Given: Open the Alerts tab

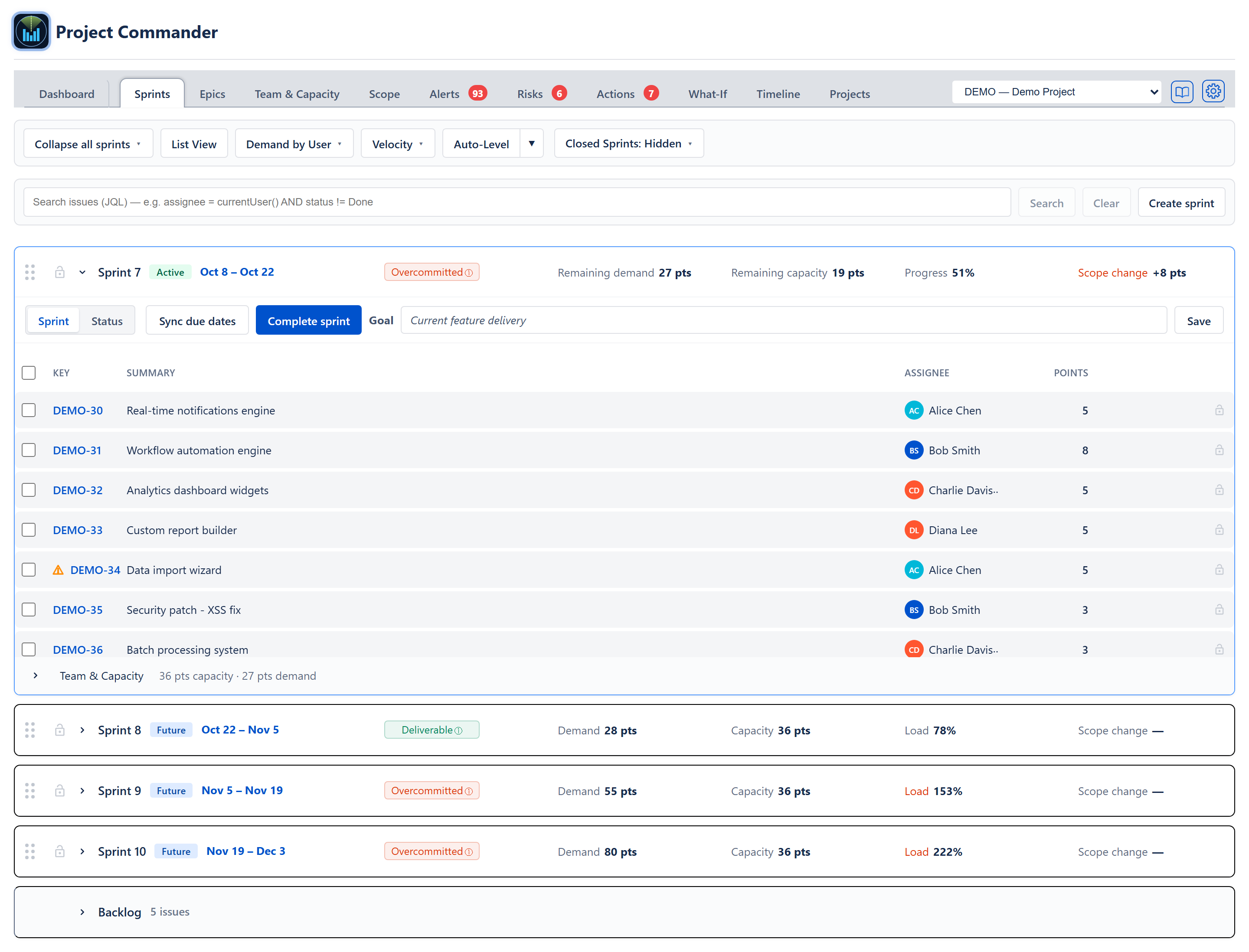Looking at the screenshot, I should [458, 94].
